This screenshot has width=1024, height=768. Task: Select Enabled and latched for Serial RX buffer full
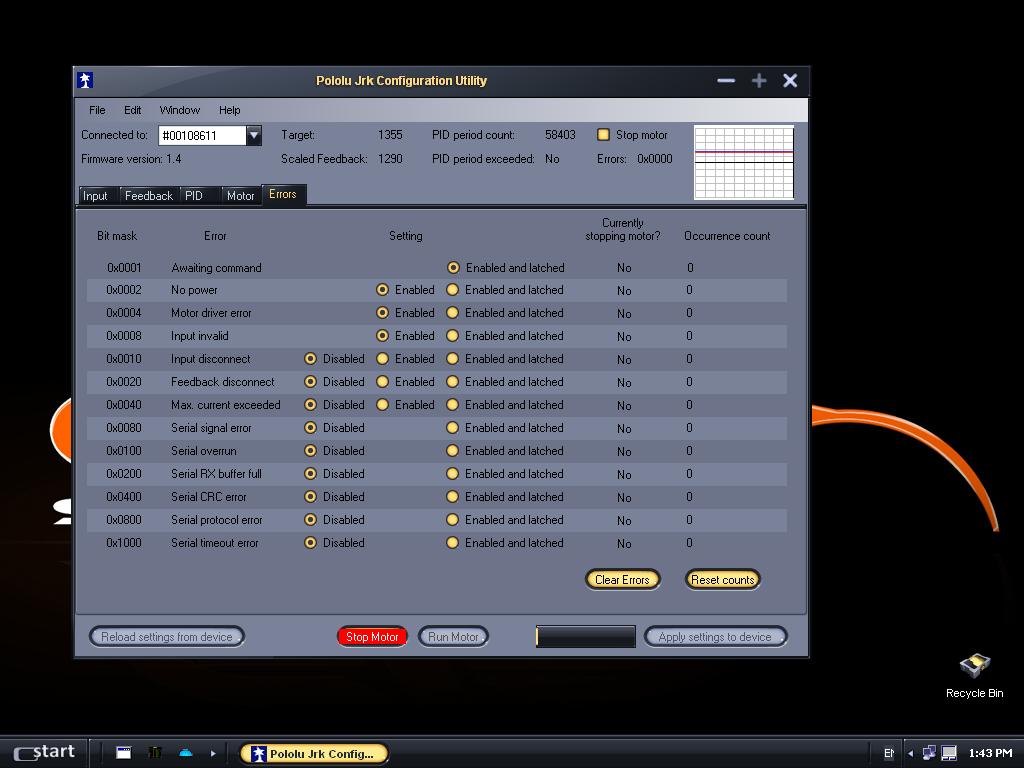coord(452,473)
